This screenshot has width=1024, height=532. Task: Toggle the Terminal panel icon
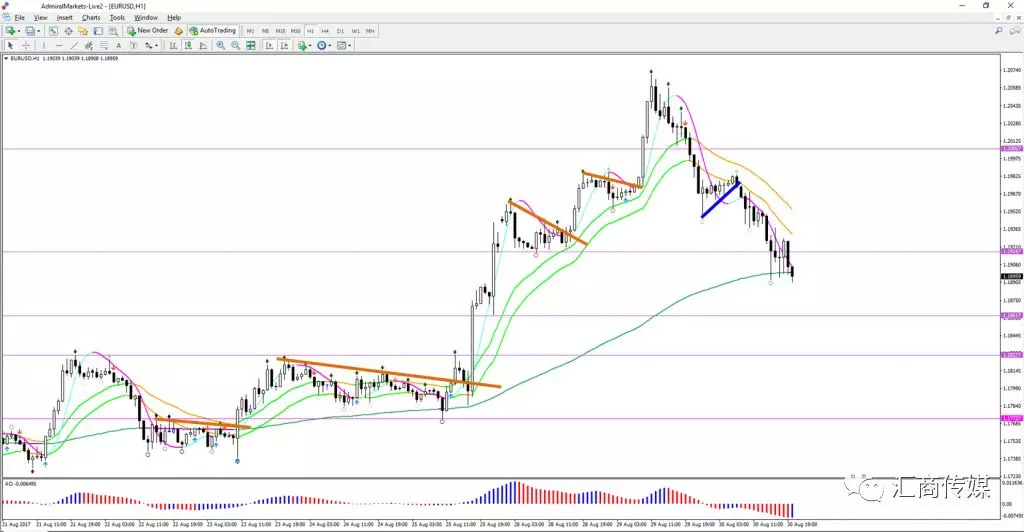click(x=98, y=31)
